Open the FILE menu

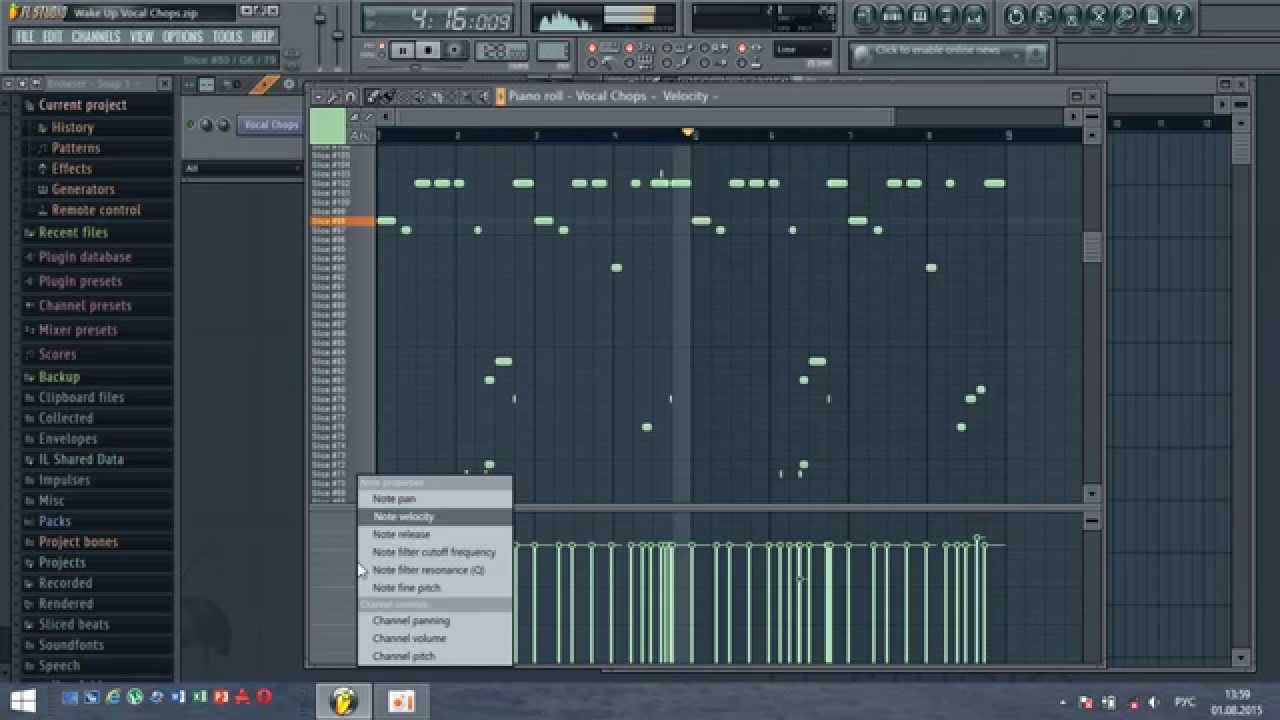[25, 37]
